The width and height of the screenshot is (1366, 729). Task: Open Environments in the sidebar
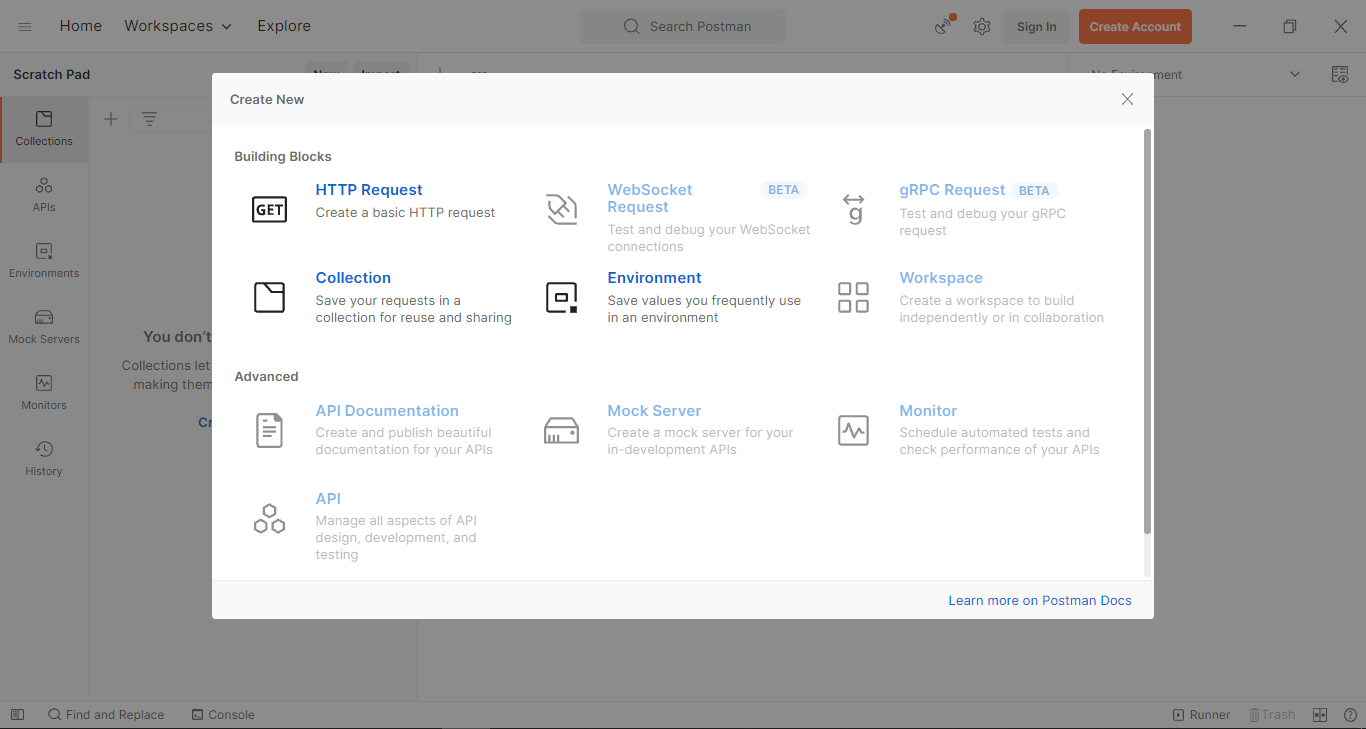tap(44, 261)
